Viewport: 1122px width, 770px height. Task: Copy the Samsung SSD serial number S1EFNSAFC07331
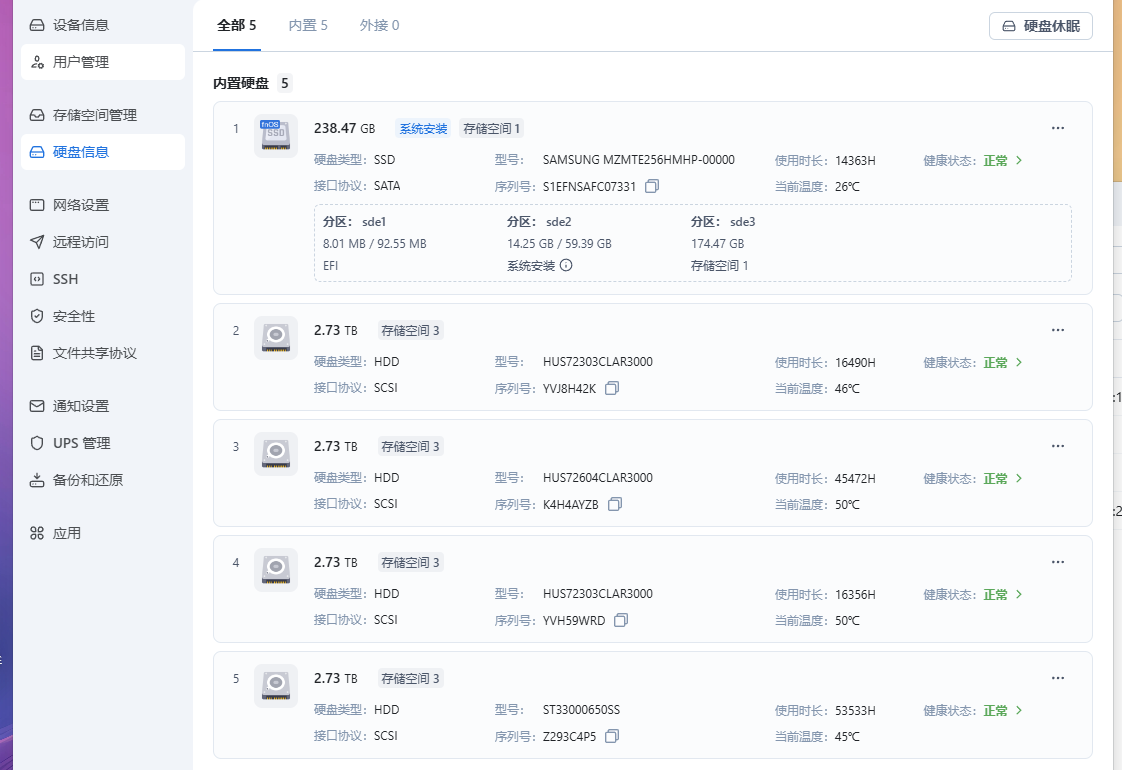[652, 186]
